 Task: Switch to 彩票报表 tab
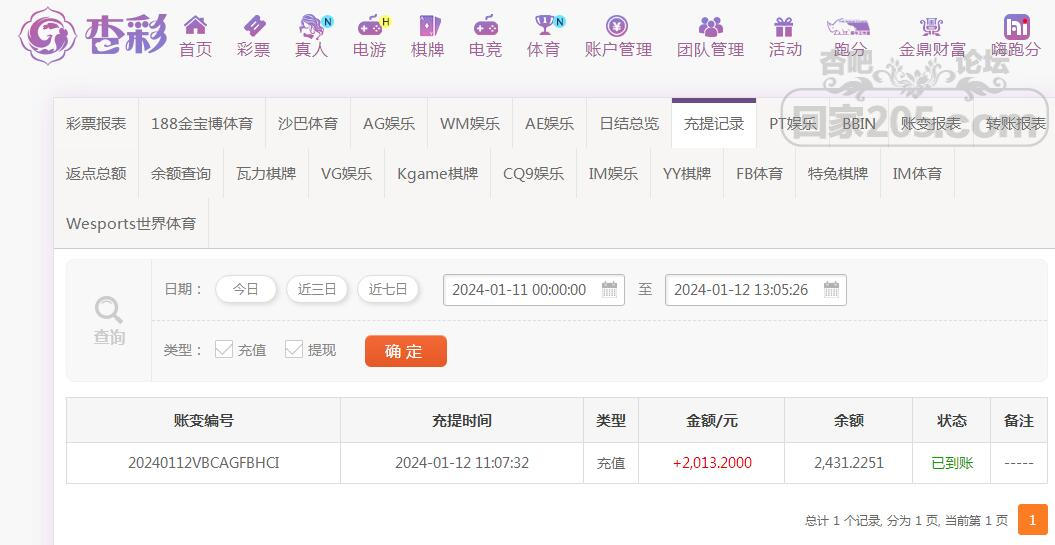[96, 124]
